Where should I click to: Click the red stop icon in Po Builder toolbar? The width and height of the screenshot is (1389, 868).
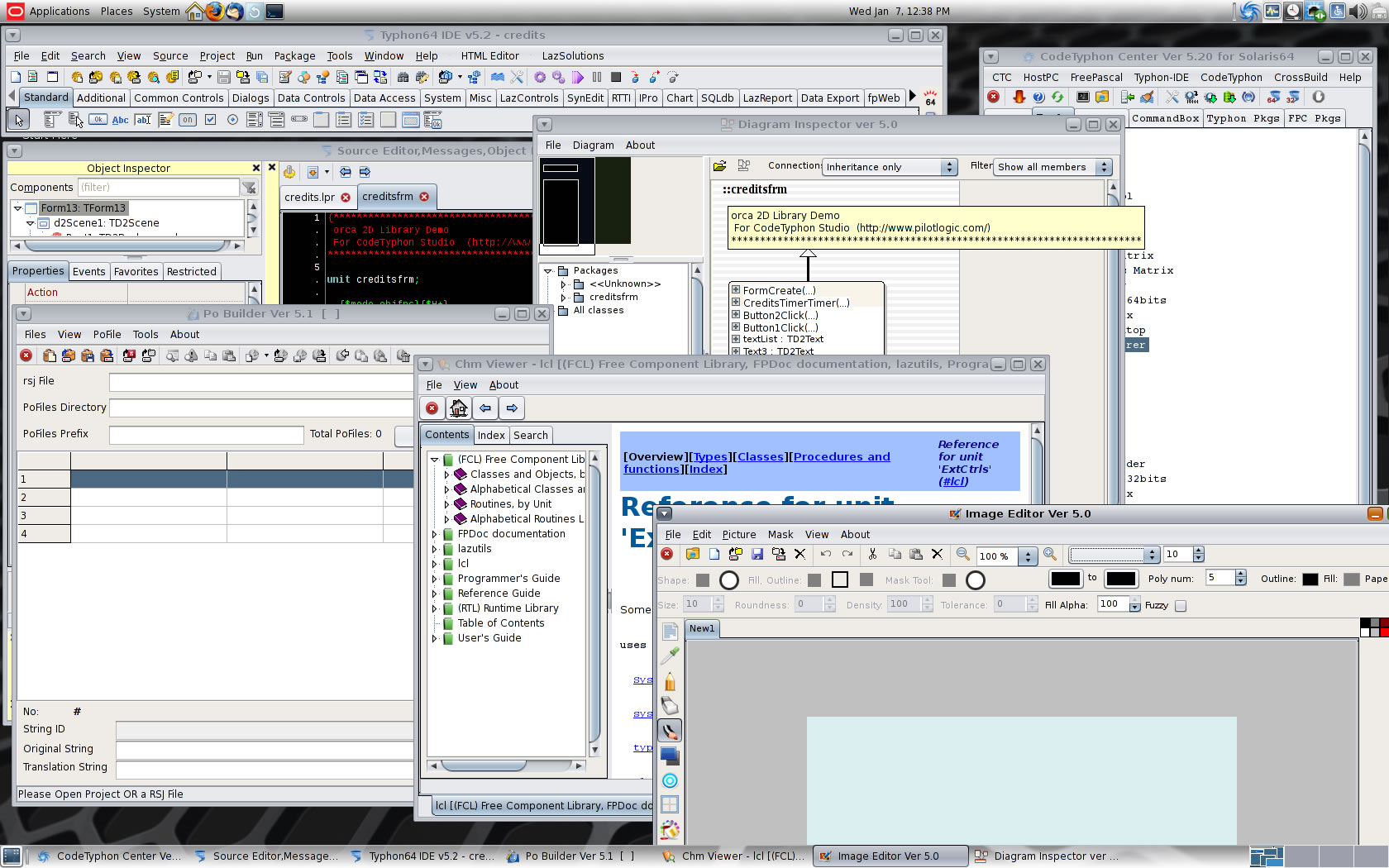point(26,355)
